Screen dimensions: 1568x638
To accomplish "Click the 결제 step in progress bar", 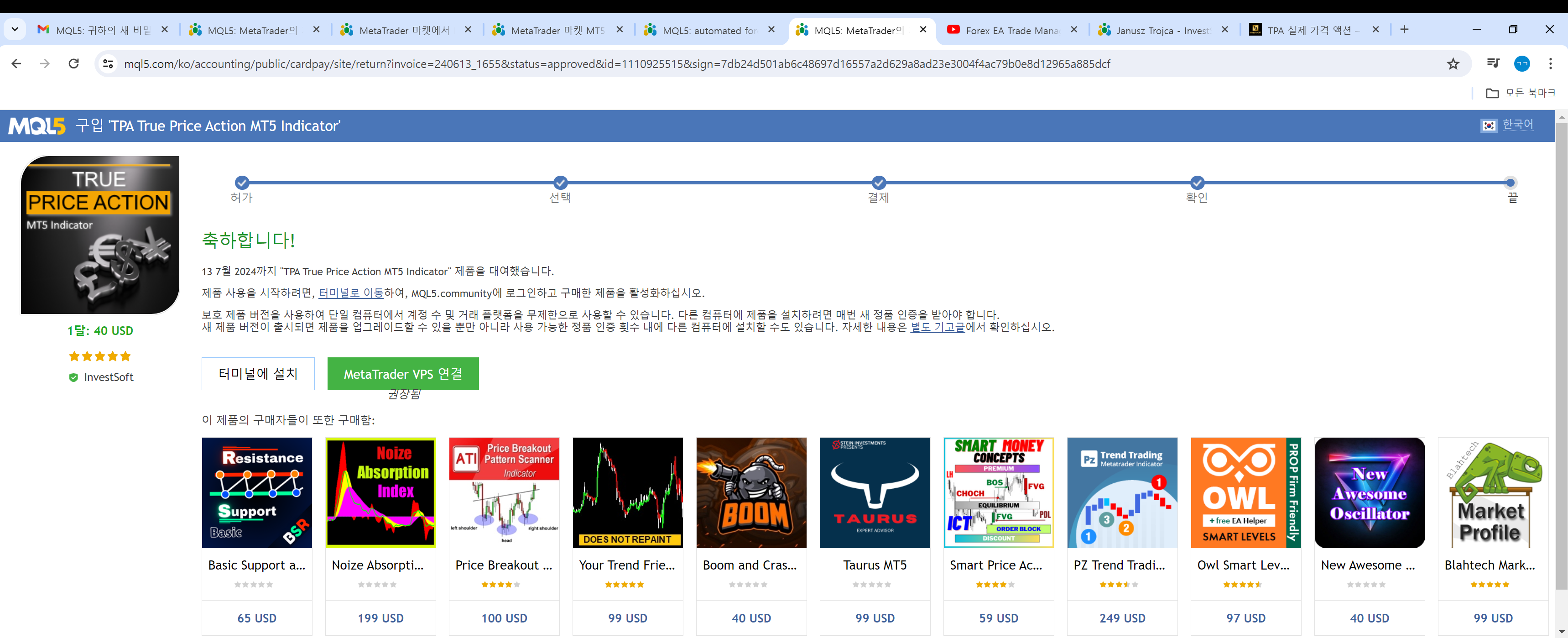I will coord(878,183).
